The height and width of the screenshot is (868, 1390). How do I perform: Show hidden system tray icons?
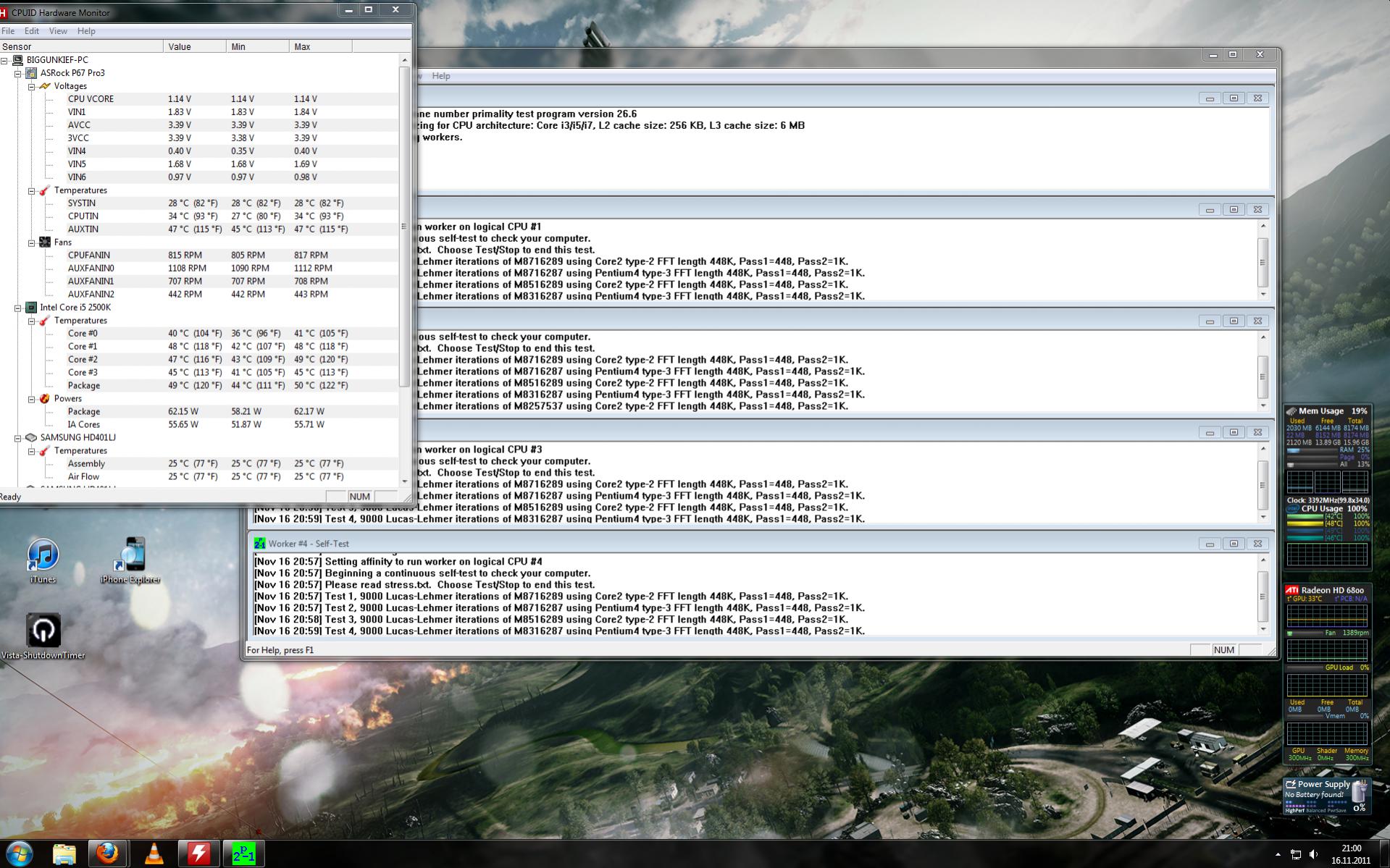click(x=1278, y=855)
